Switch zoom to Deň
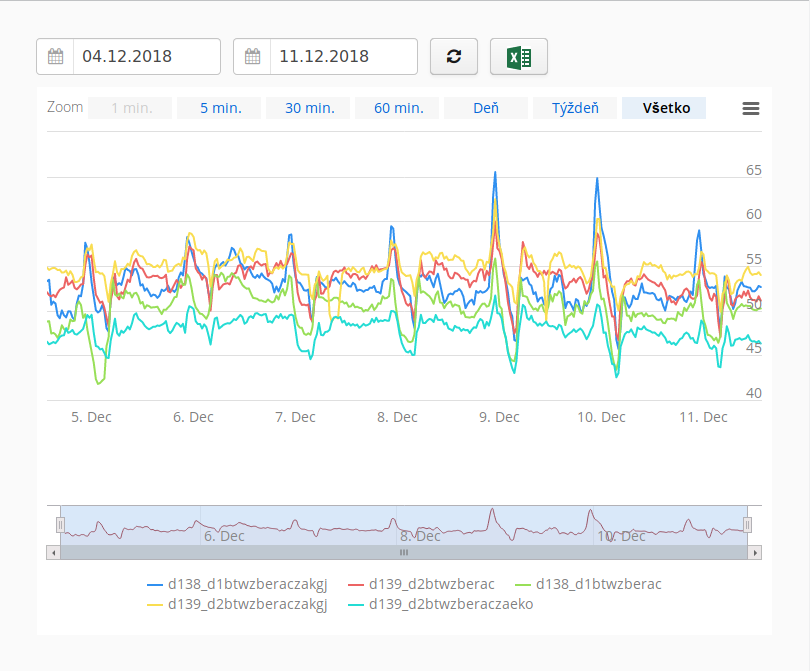The image size is (810, 671). [486, 108]
